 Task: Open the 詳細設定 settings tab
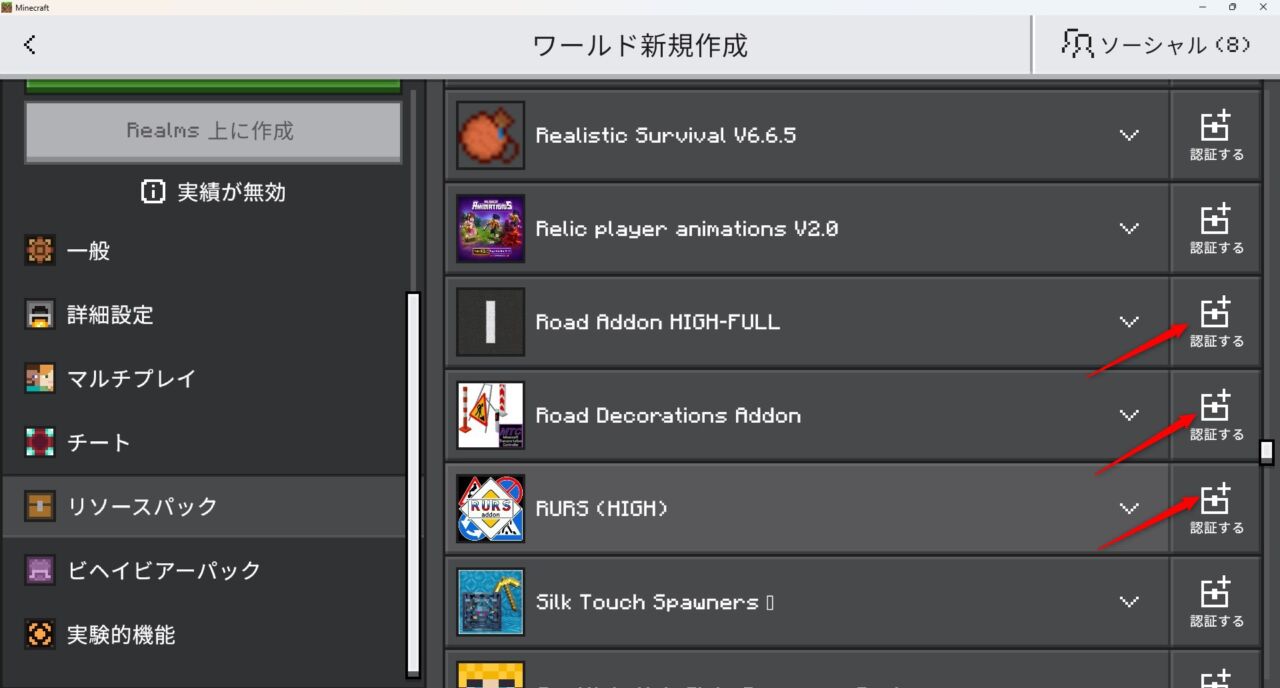point(203,315)
